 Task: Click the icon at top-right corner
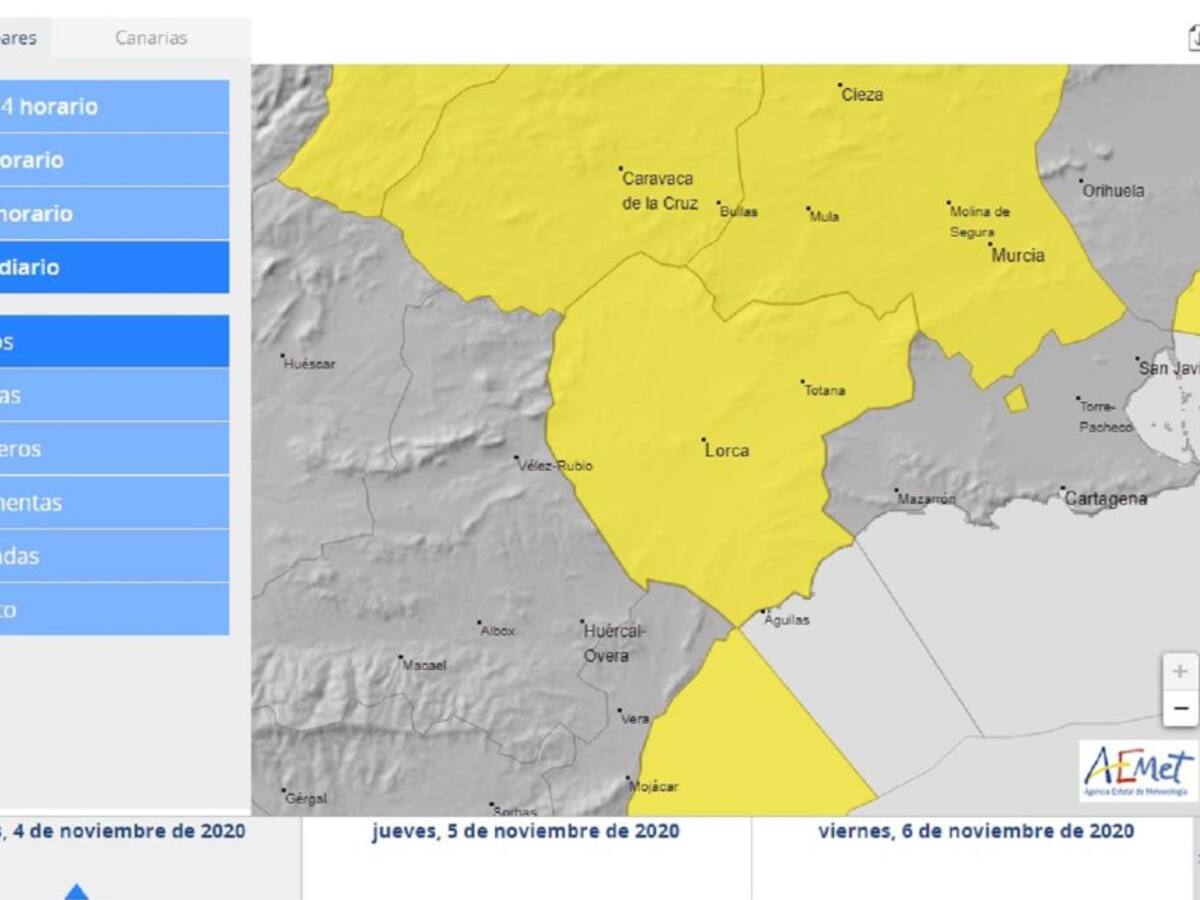pyautogui.click(x=1193, y=38)
